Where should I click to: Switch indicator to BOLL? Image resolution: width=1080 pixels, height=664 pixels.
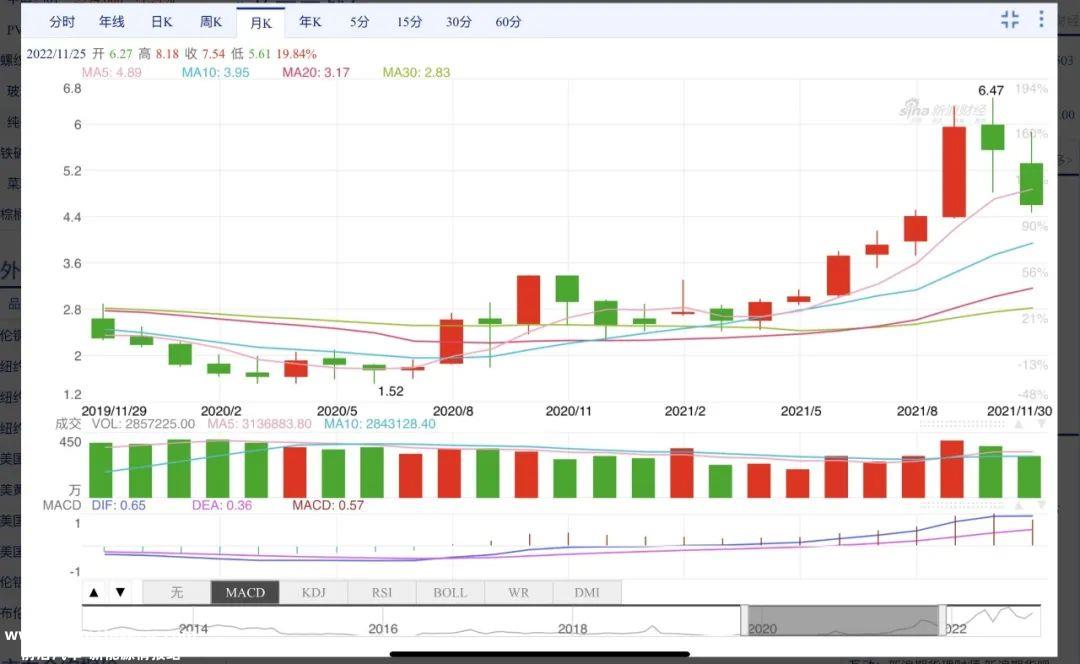point(450,592)
